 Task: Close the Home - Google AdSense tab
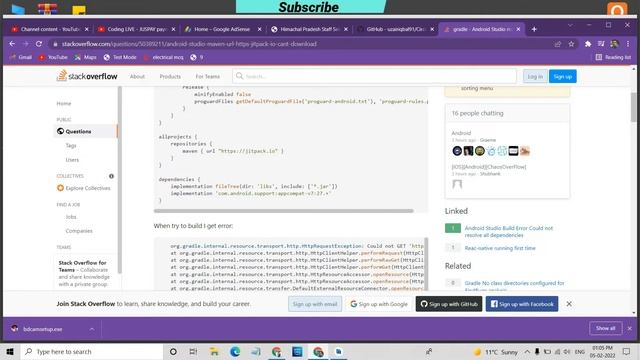[x=259, y=29]
